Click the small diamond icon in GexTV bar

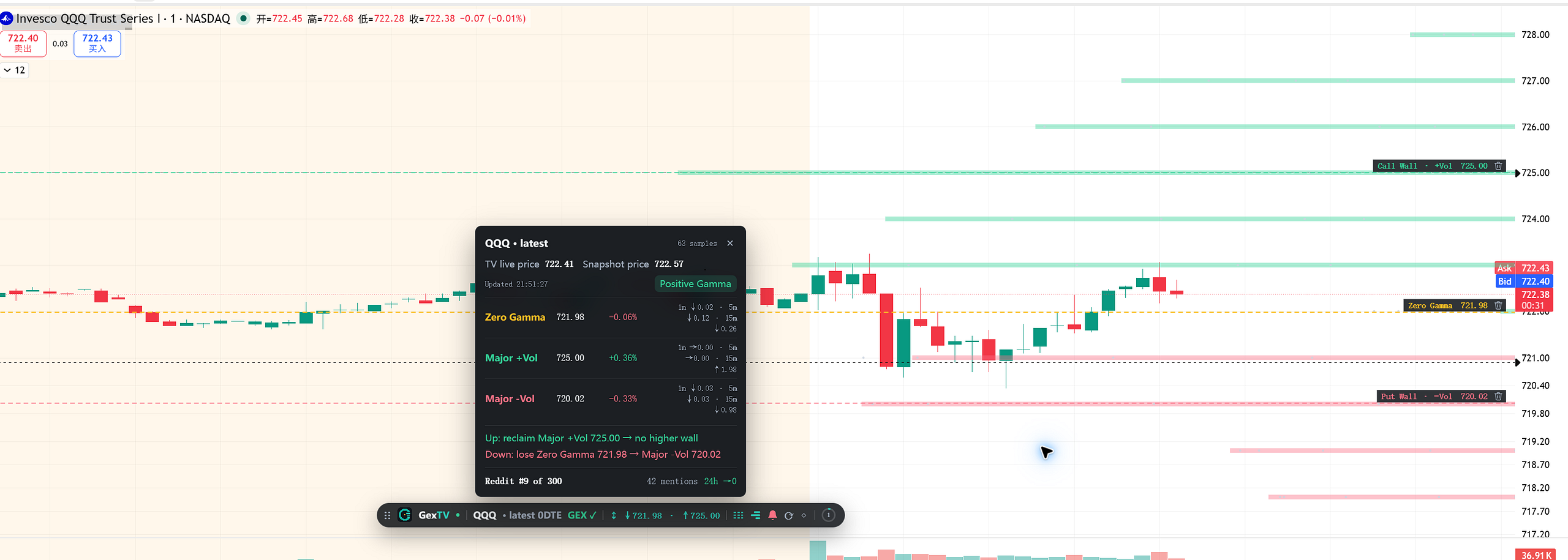(804, 515)
